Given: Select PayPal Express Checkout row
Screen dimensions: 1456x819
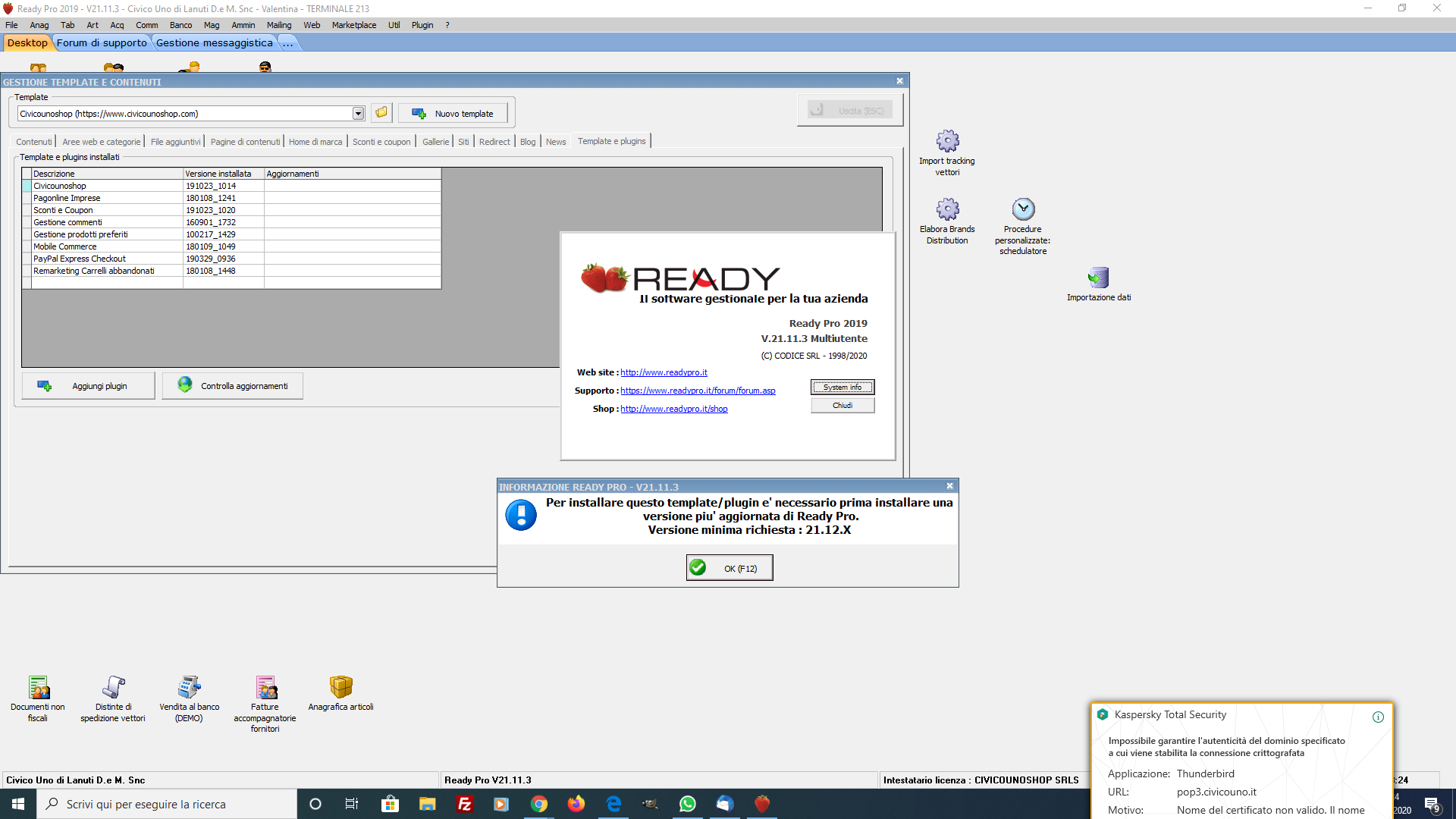Looking at the screenshot, I should (x=231, y=259).
